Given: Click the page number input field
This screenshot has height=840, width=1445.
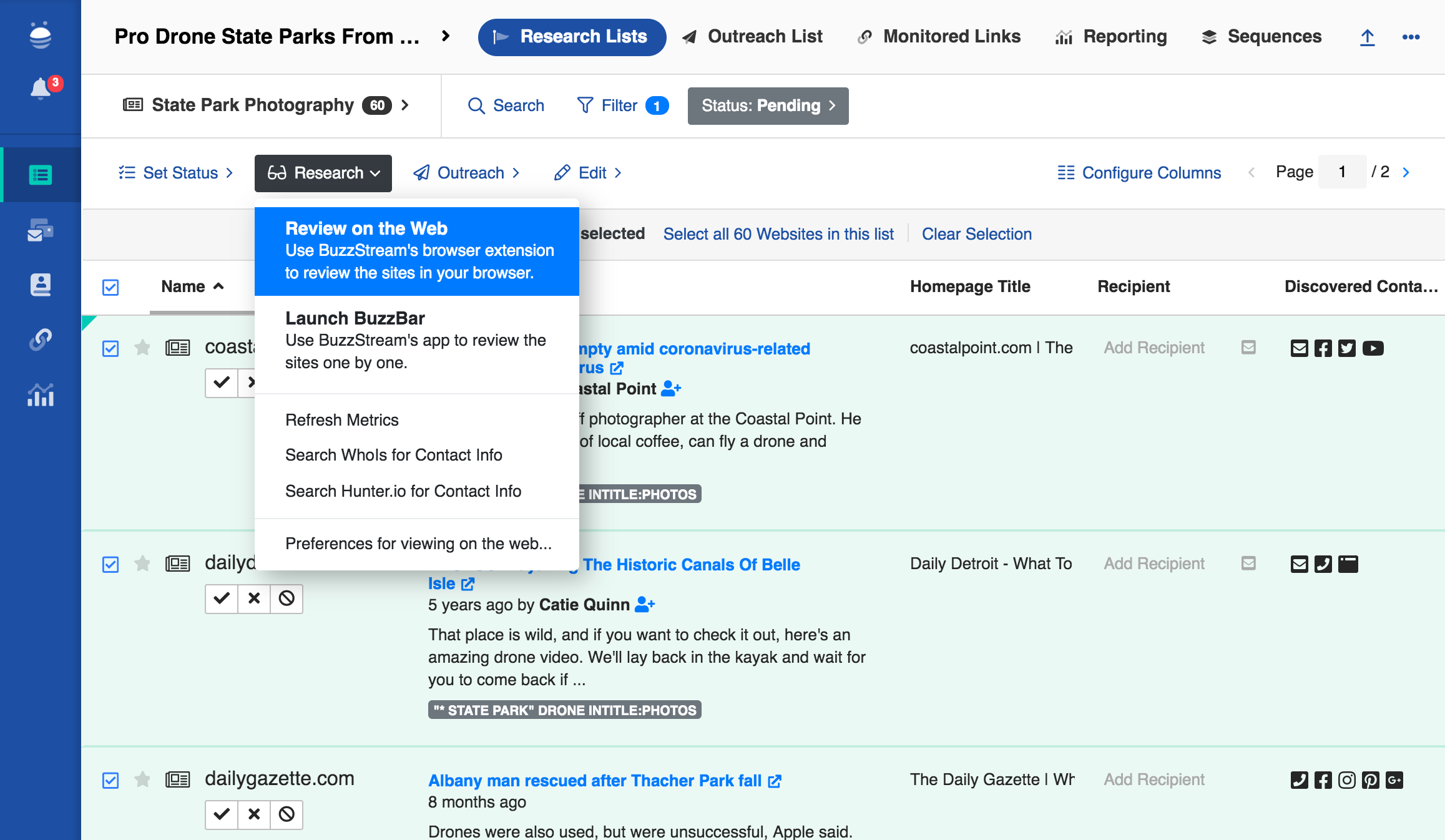Looking at the screenshot, I should (1342, 172).
